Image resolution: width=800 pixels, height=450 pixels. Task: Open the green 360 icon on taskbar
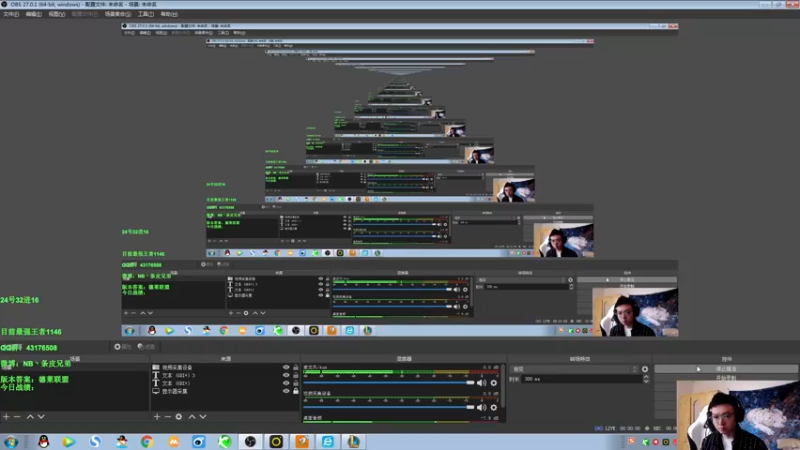pyautogui.click(x=224, y=442)
